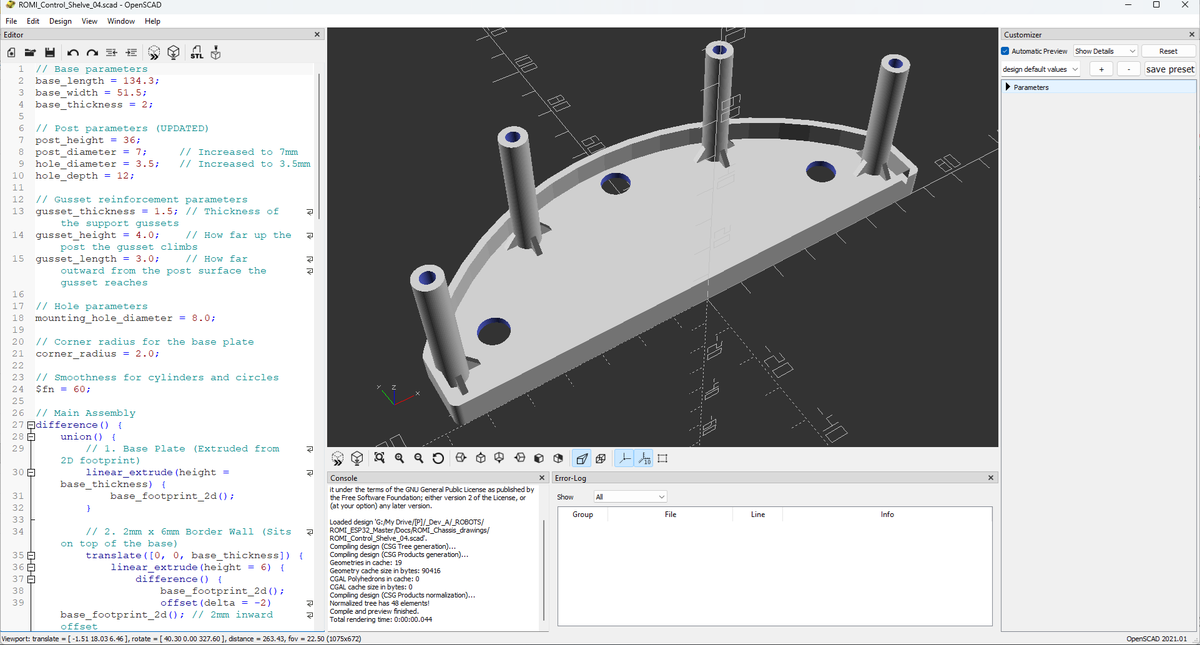Open the View menu
This screenshot has height=645, width=1200.
tap(90, 21)
